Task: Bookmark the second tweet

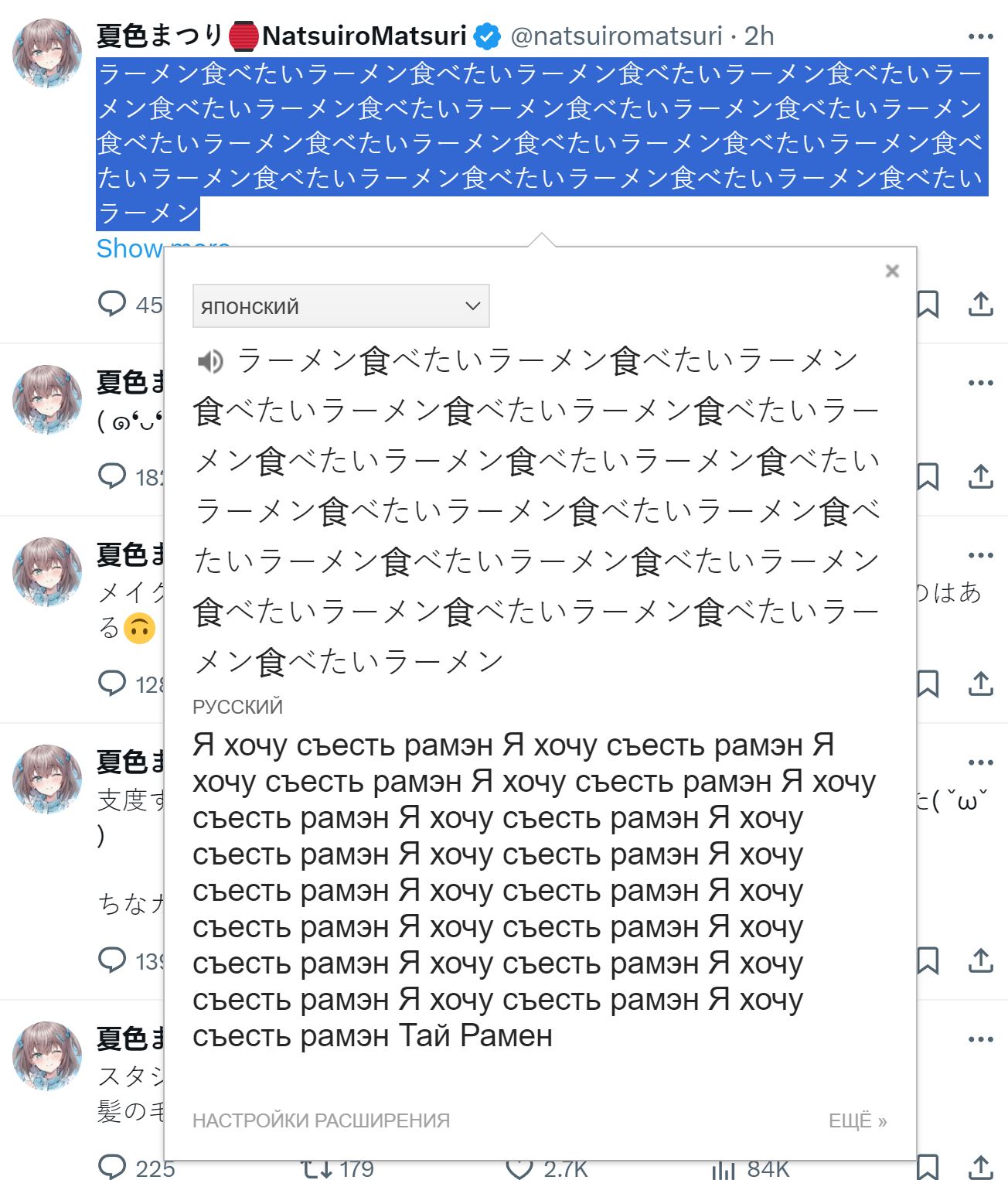Action: pos(928,476)
